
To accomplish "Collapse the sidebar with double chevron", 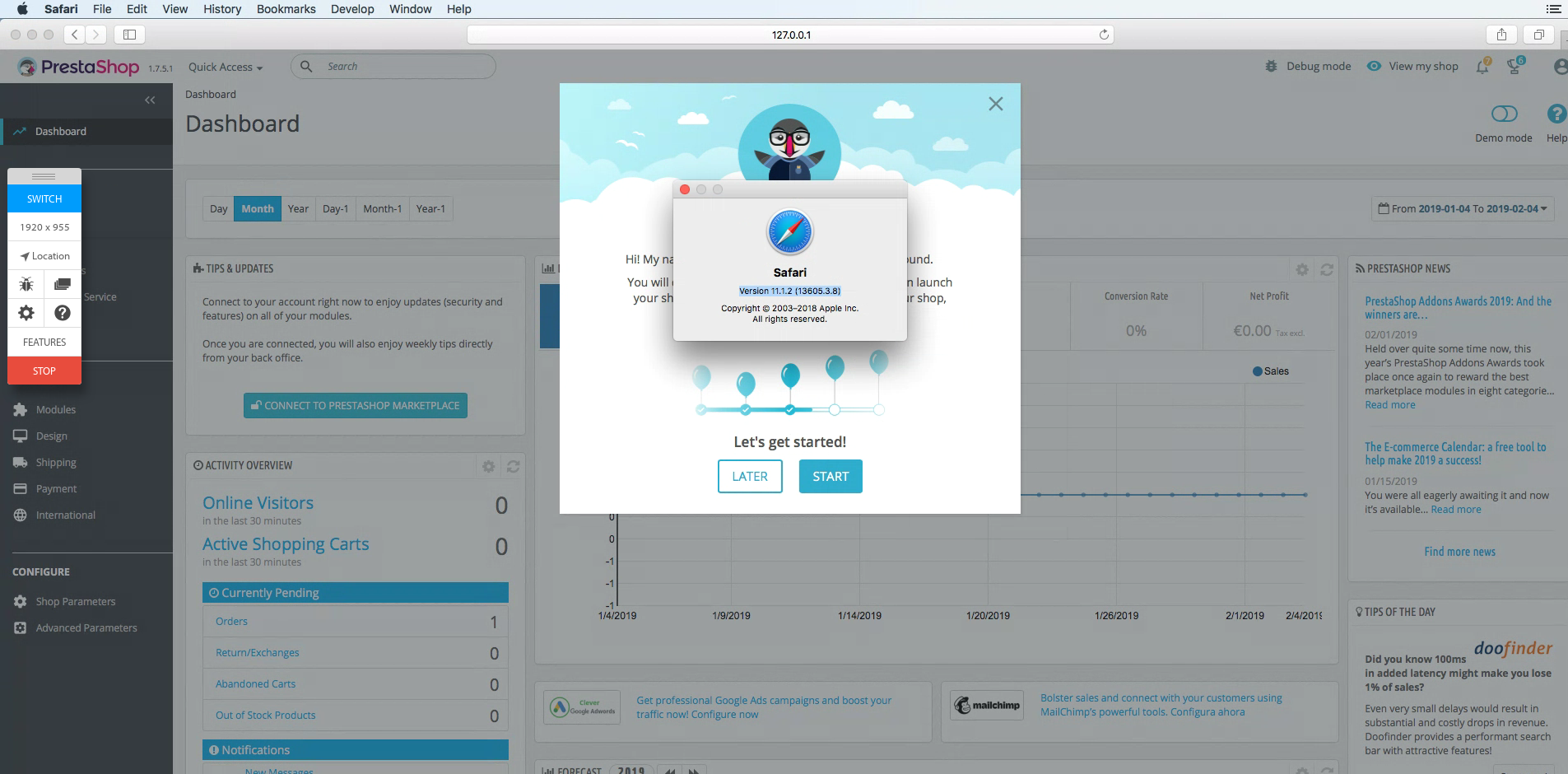I will (150, 100).
